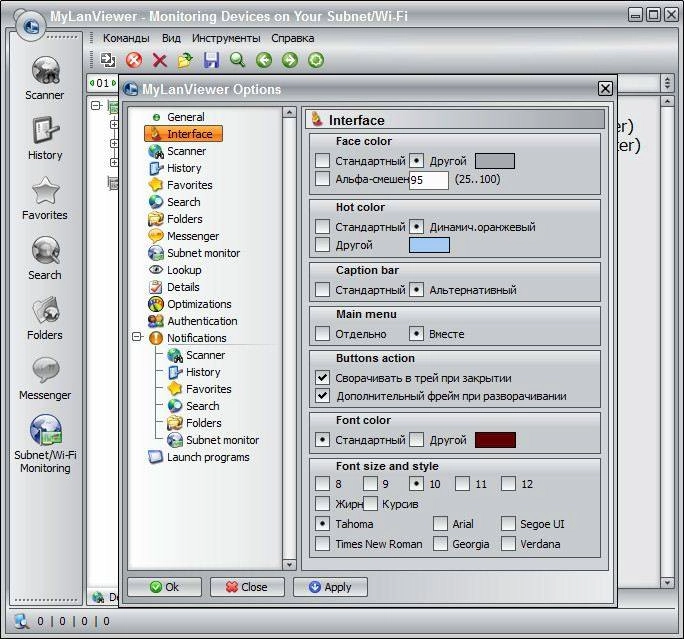Click the Close button in Options

pyautogui.click(x=247, y=587)
